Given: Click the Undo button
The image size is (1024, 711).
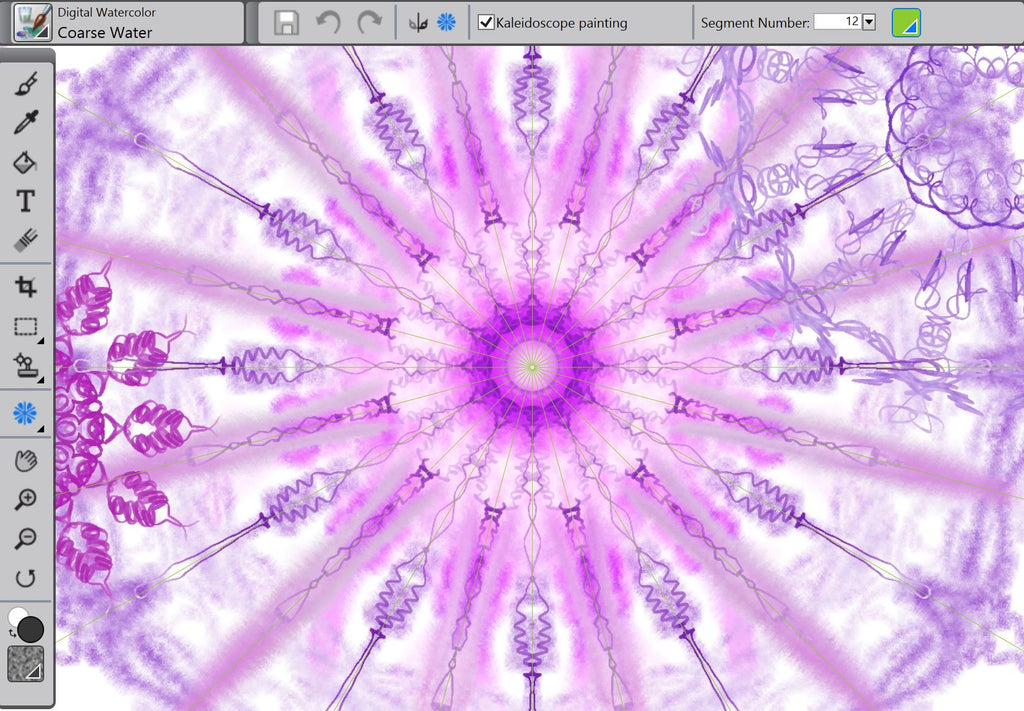Looking at the screenshot, I should [328, 22].
